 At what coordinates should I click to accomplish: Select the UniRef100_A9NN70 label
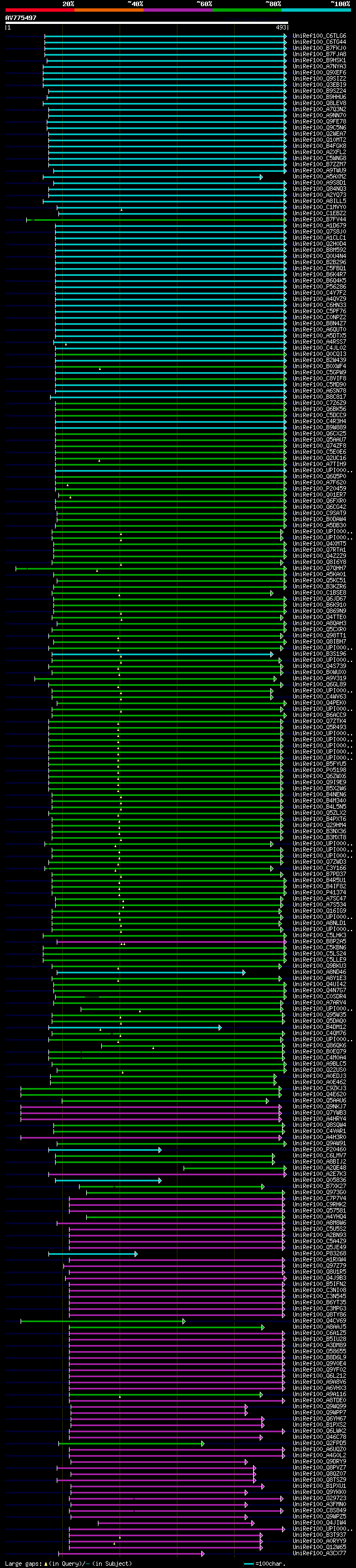pos(319,116)
